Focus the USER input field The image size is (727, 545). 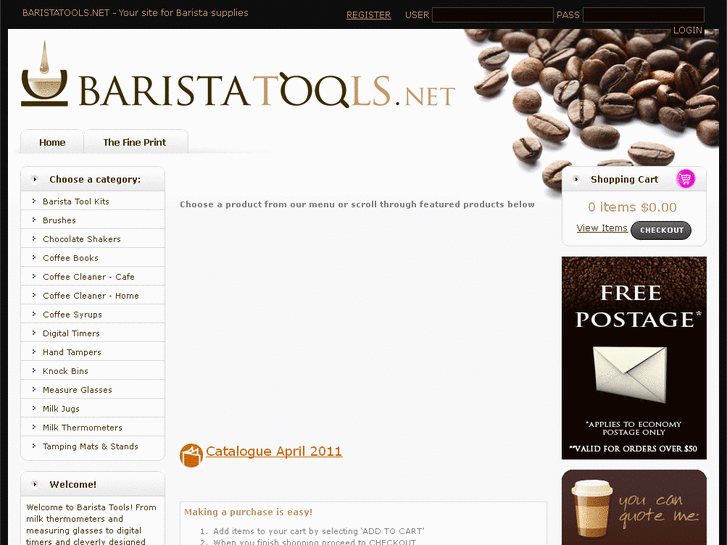(492, 15)
